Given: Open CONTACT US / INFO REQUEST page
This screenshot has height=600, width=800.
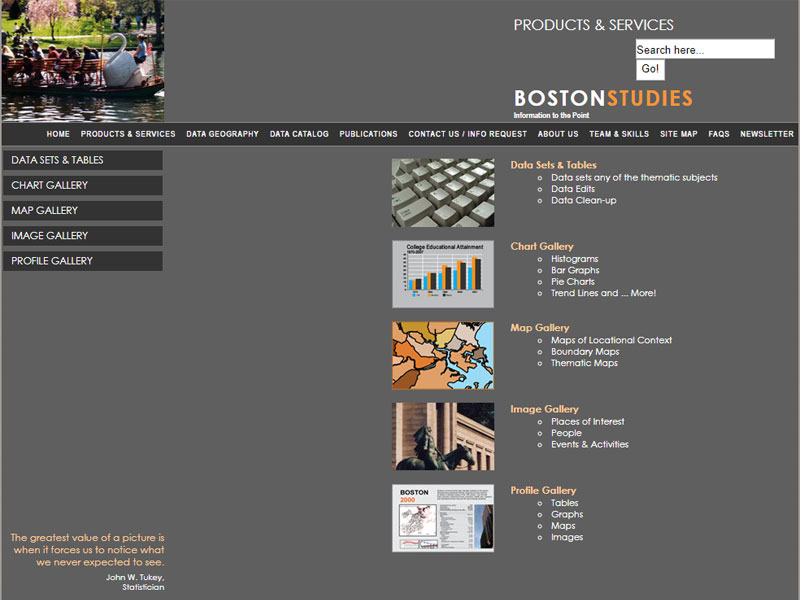Looking at the screenshot, I should pos(467,134).
